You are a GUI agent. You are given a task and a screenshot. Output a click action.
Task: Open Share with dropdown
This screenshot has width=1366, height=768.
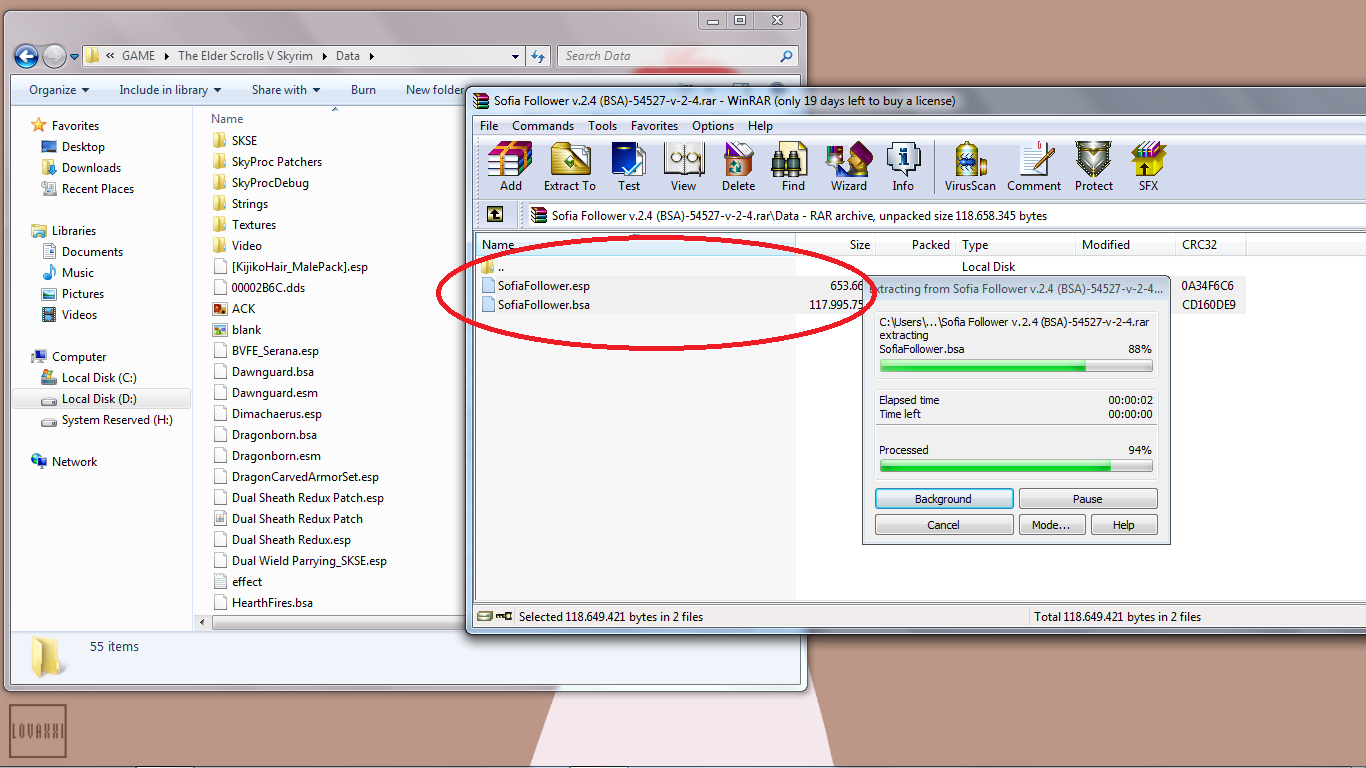[x=286, y=90]
